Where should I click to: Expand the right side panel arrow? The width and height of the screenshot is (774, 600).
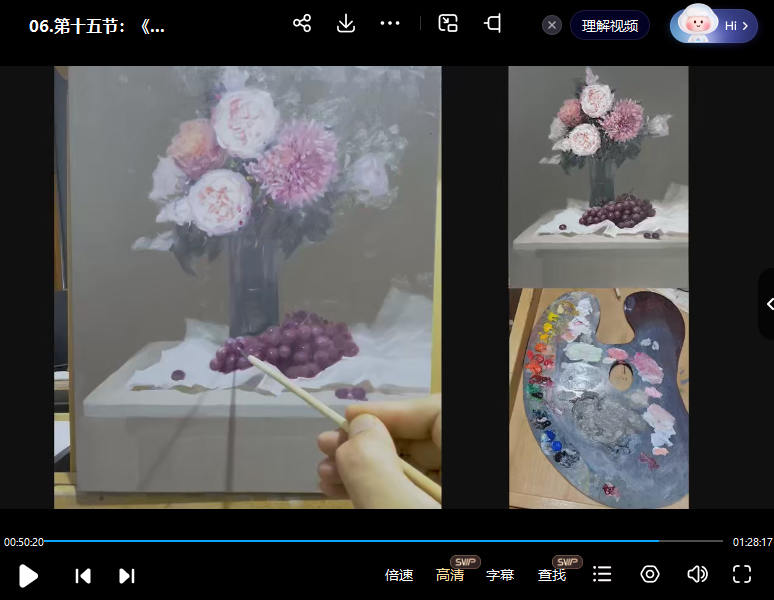(768, 304)
